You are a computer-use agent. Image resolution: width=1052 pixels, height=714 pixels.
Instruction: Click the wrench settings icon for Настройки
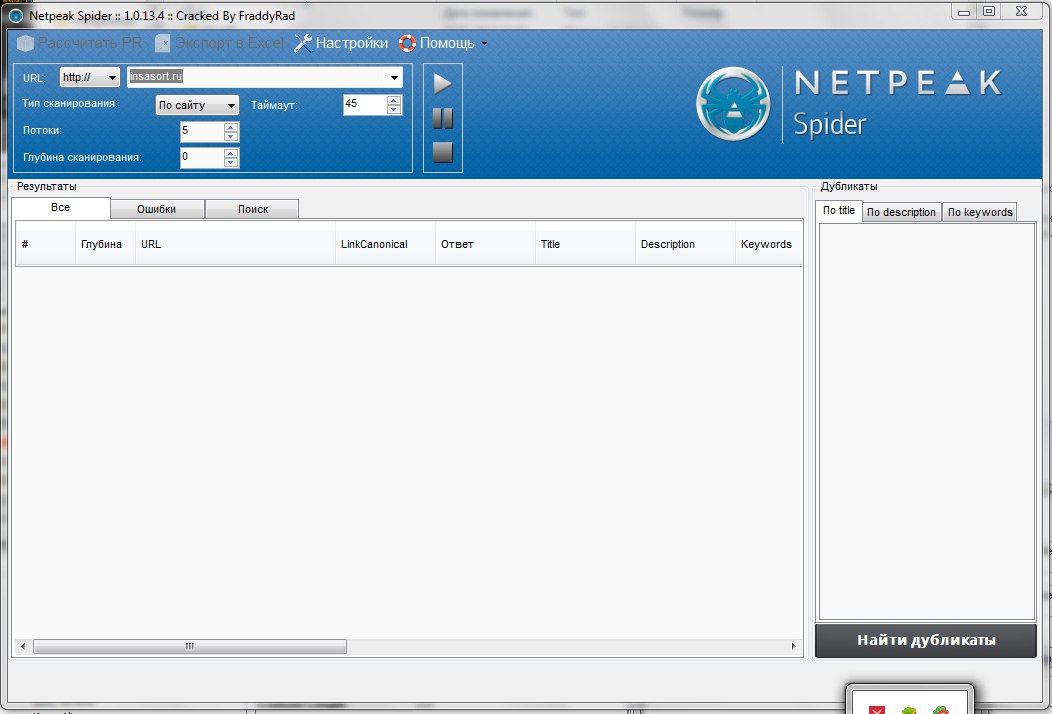303,43
